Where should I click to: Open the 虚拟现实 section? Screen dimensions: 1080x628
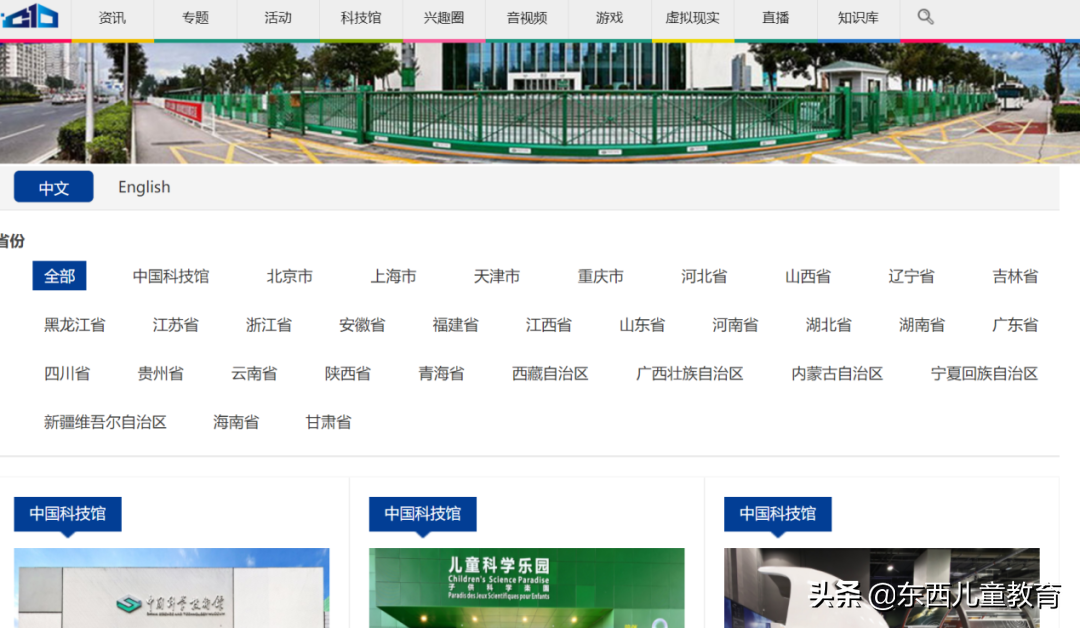(692, 16)
